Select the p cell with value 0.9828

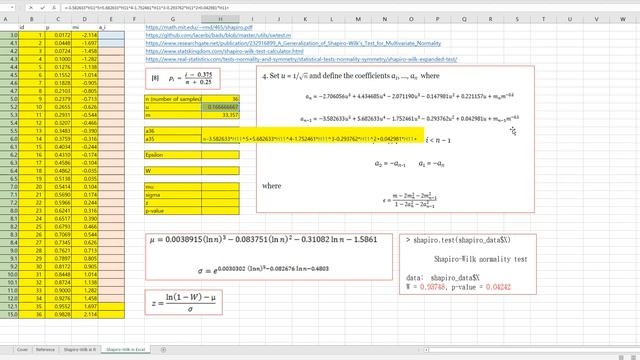58,314
